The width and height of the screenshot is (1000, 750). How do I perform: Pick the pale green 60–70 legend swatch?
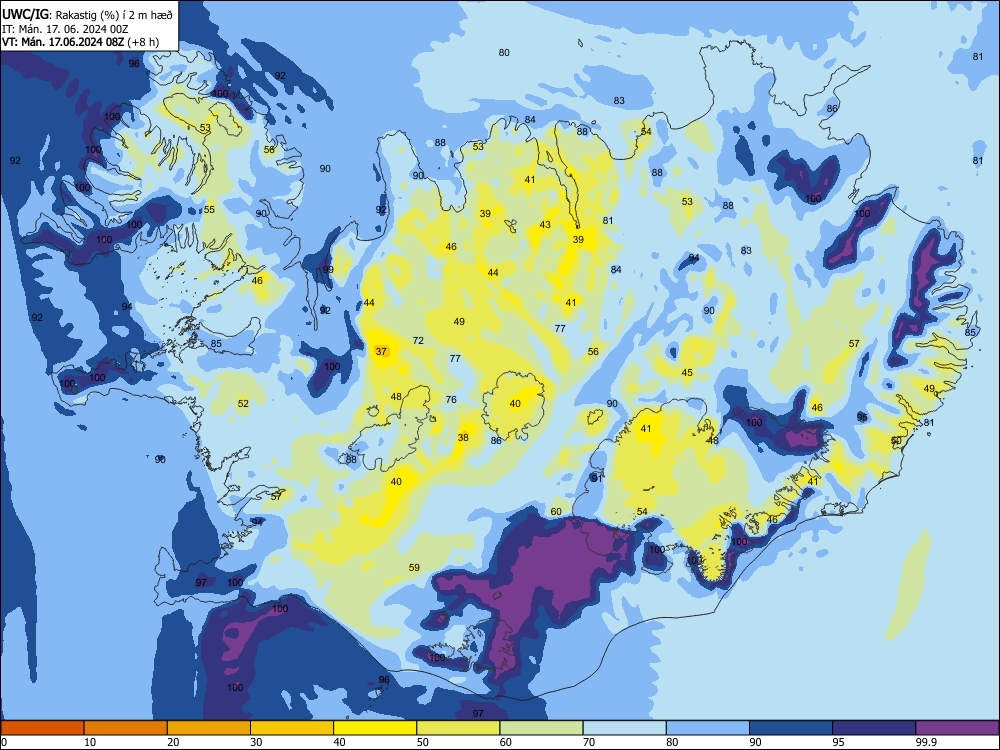(541, 728)
